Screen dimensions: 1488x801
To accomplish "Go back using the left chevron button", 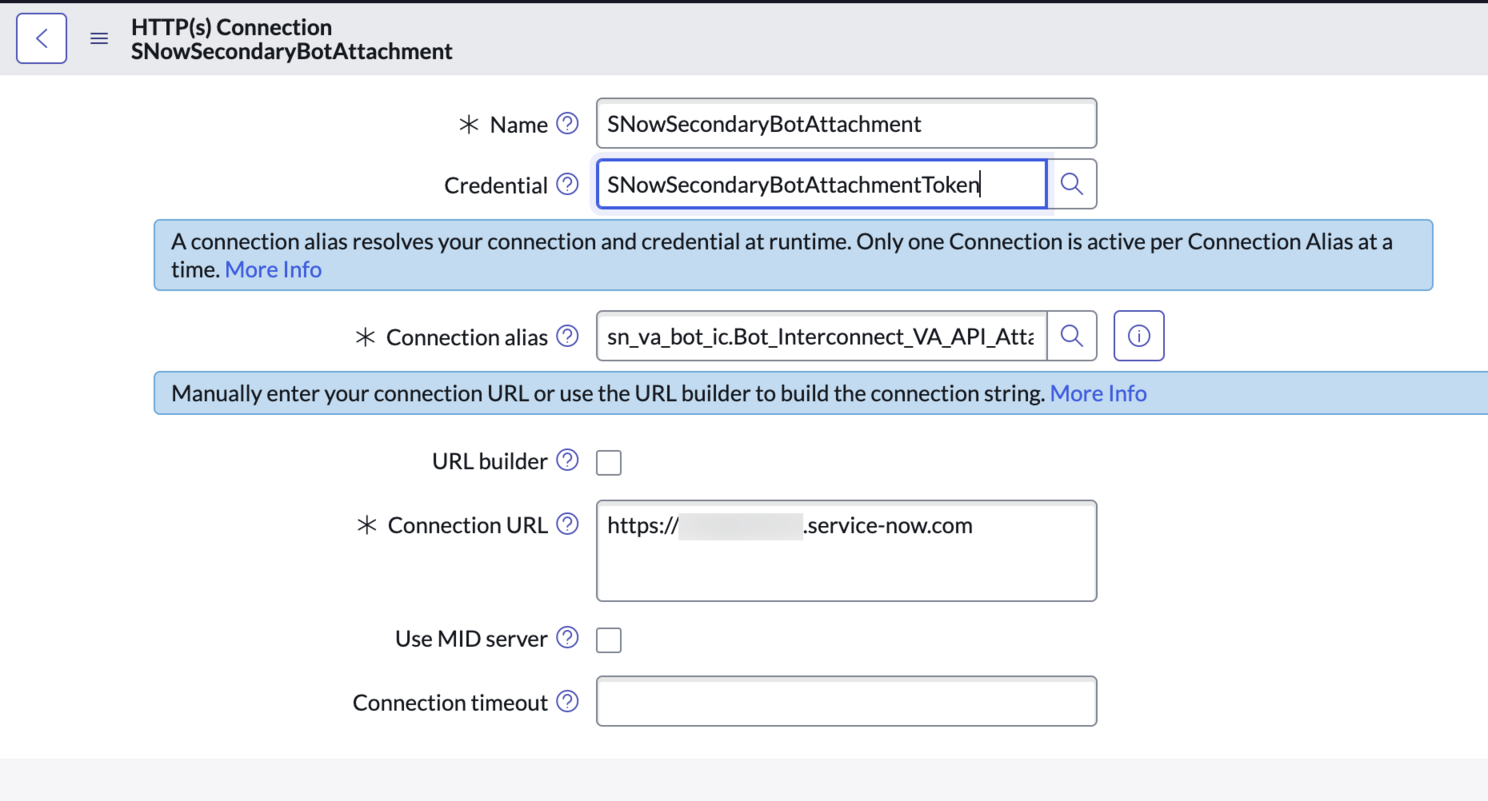I will point(41,39).
